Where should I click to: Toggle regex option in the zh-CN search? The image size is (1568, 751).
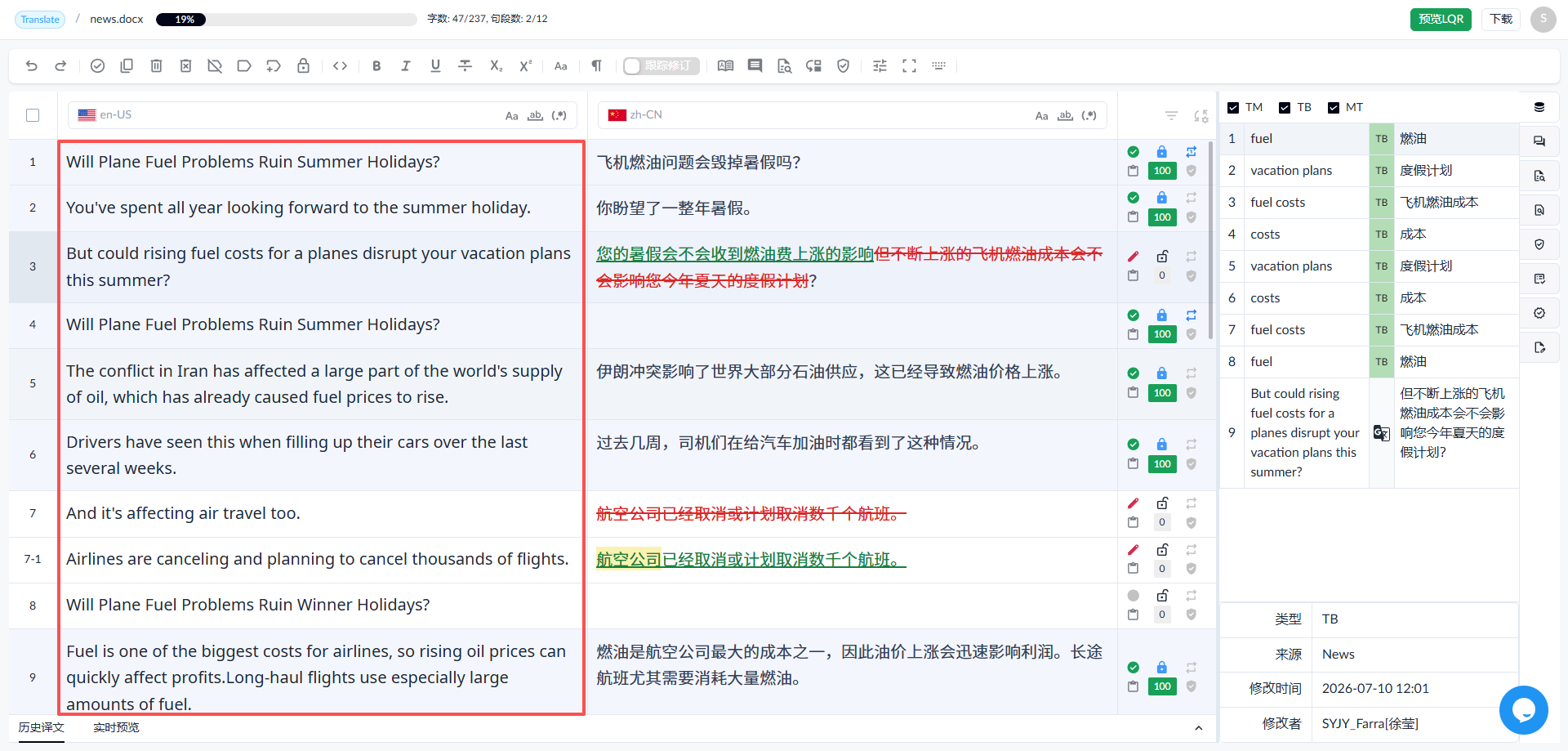[x=1089, y=116]
